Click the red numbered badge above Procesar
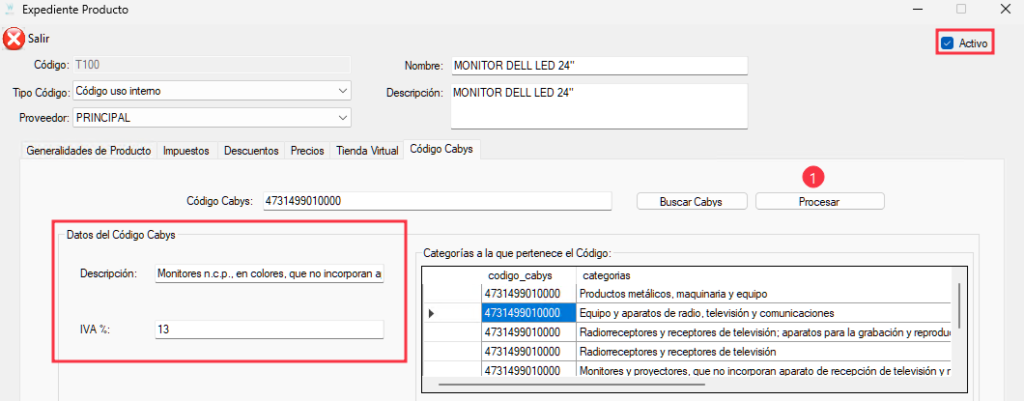1024x401 pixels. [x=814, y=177]
